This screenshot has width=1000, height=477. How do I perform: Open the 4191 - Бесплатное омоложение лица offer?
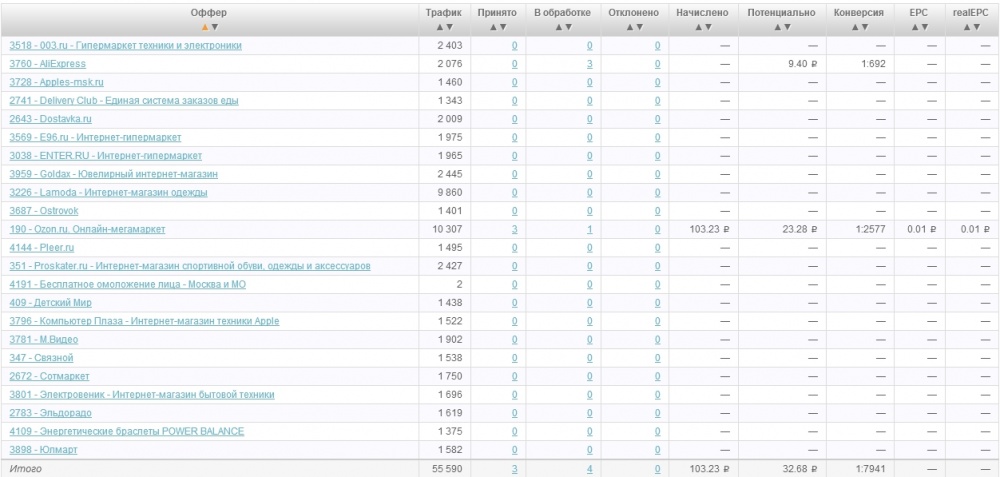click(x=128, y=284)
